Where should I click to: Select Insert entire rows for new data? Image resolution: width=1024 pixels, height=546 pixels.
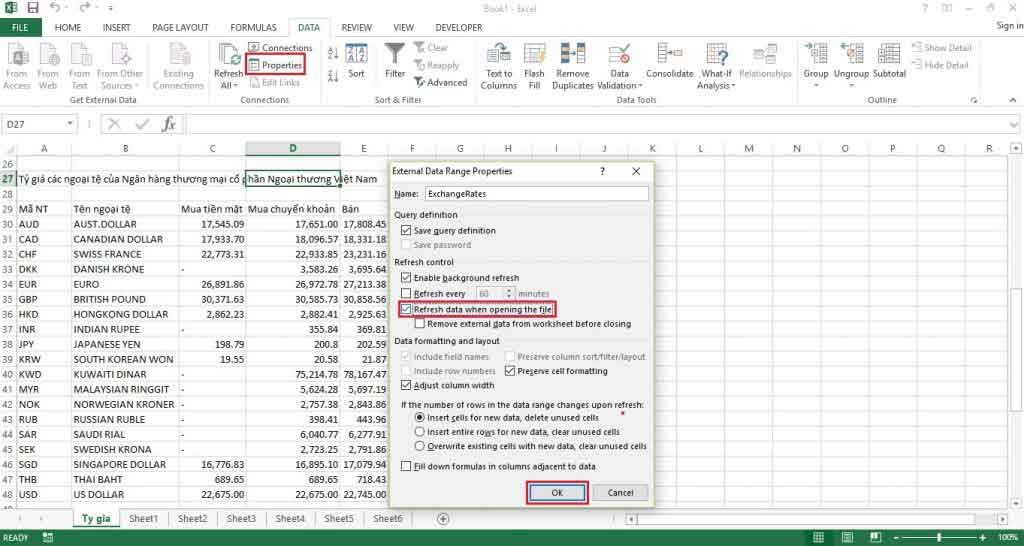tap(420, 432)
